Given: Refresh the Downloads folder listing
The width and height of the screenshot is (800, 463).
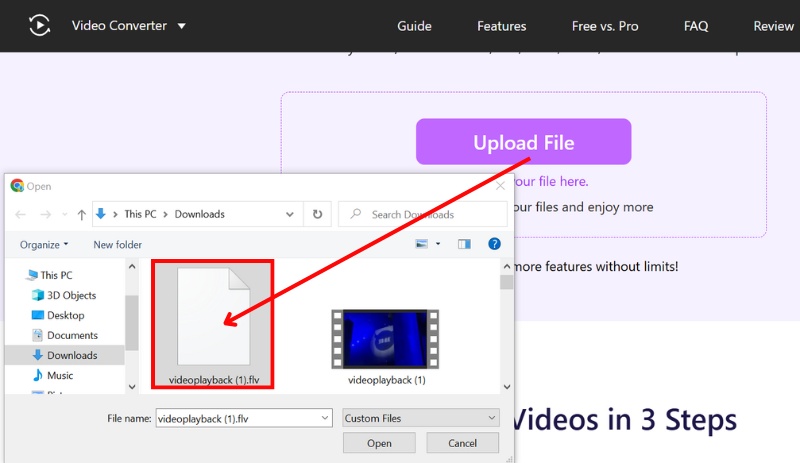Looking at the screenshot, I should [317, 214].
